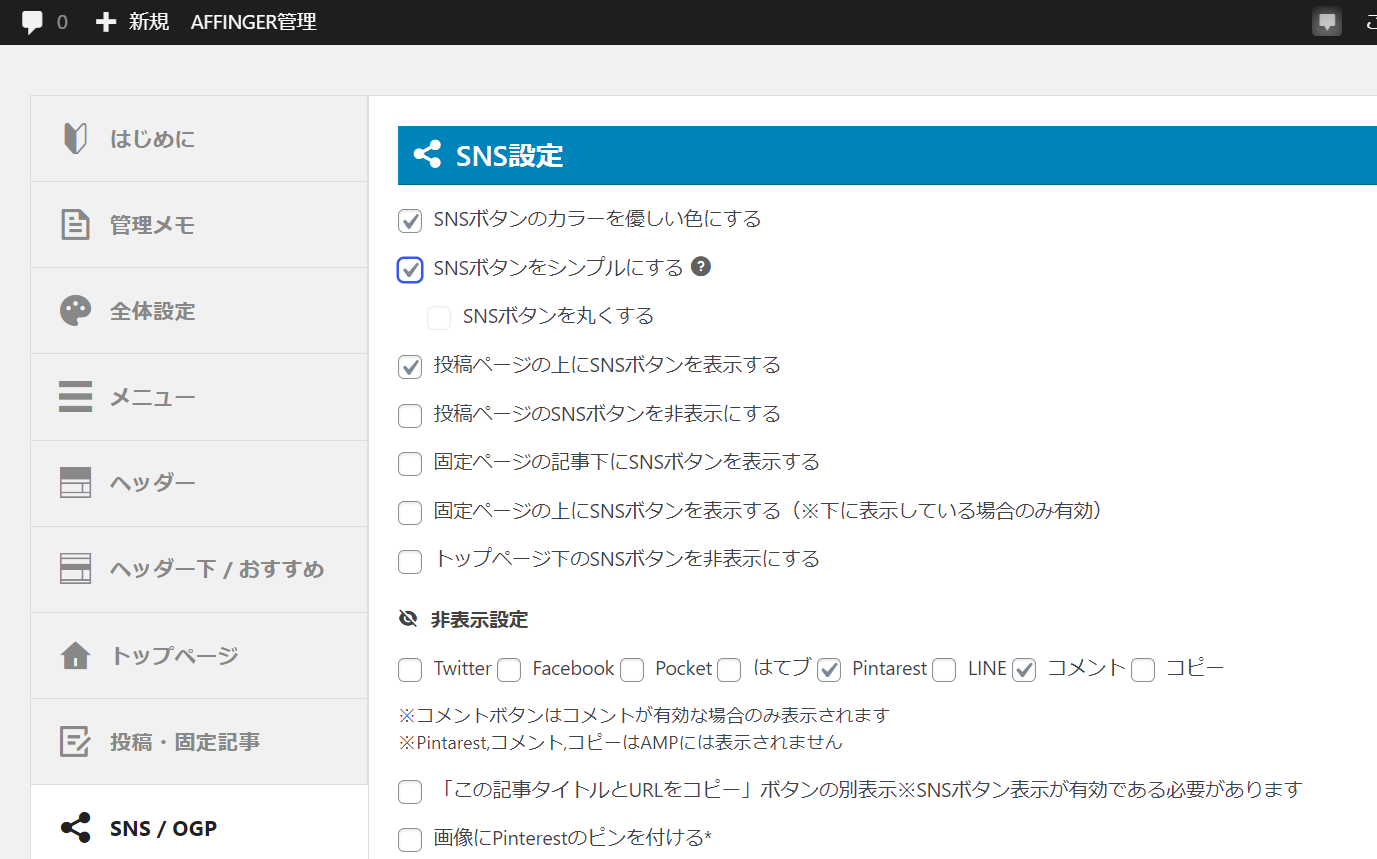
Task: Click the house icon for トップページ
Action: (75, 656)
